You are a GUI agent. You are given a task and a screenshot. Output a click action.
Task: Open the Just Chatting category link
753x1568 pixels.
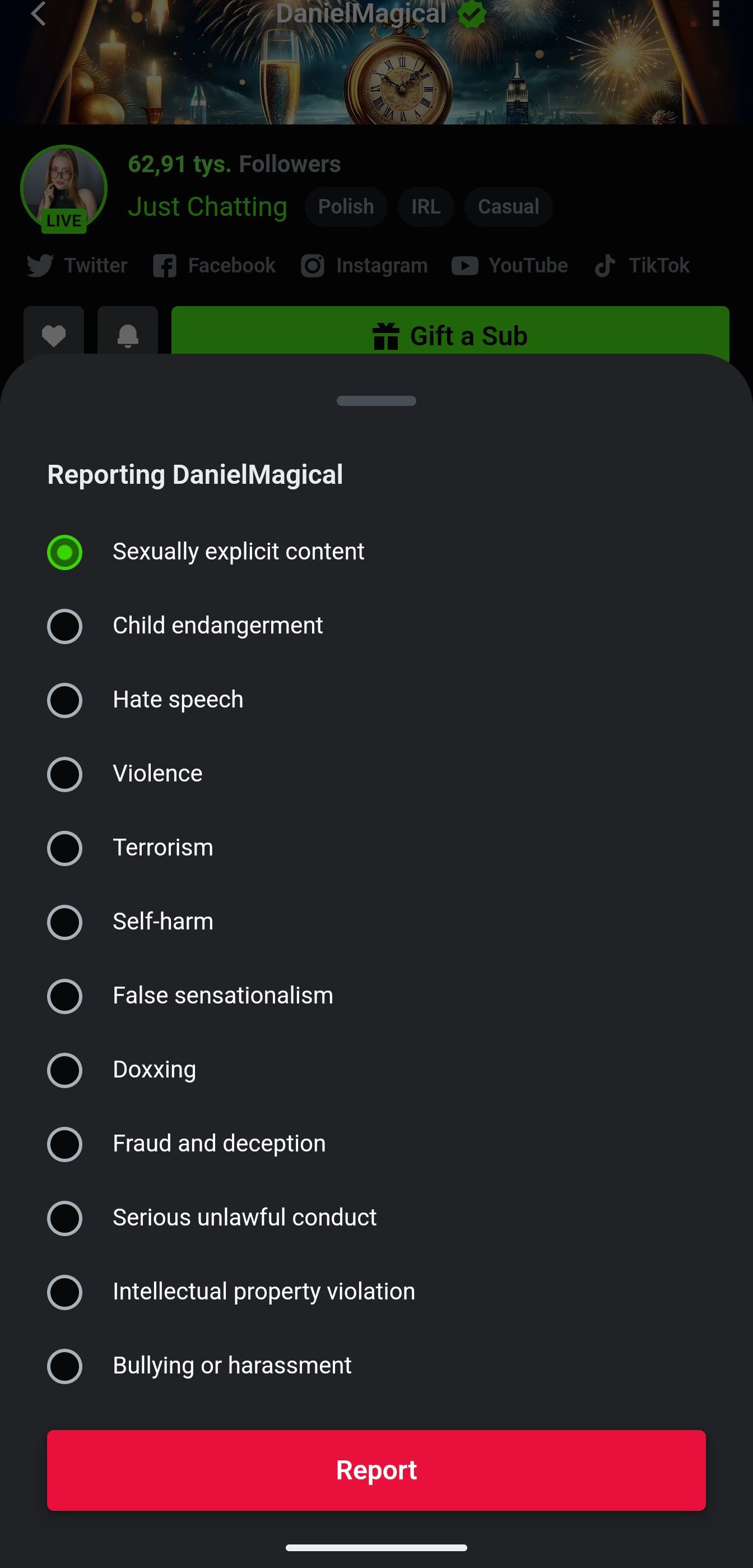207,207
